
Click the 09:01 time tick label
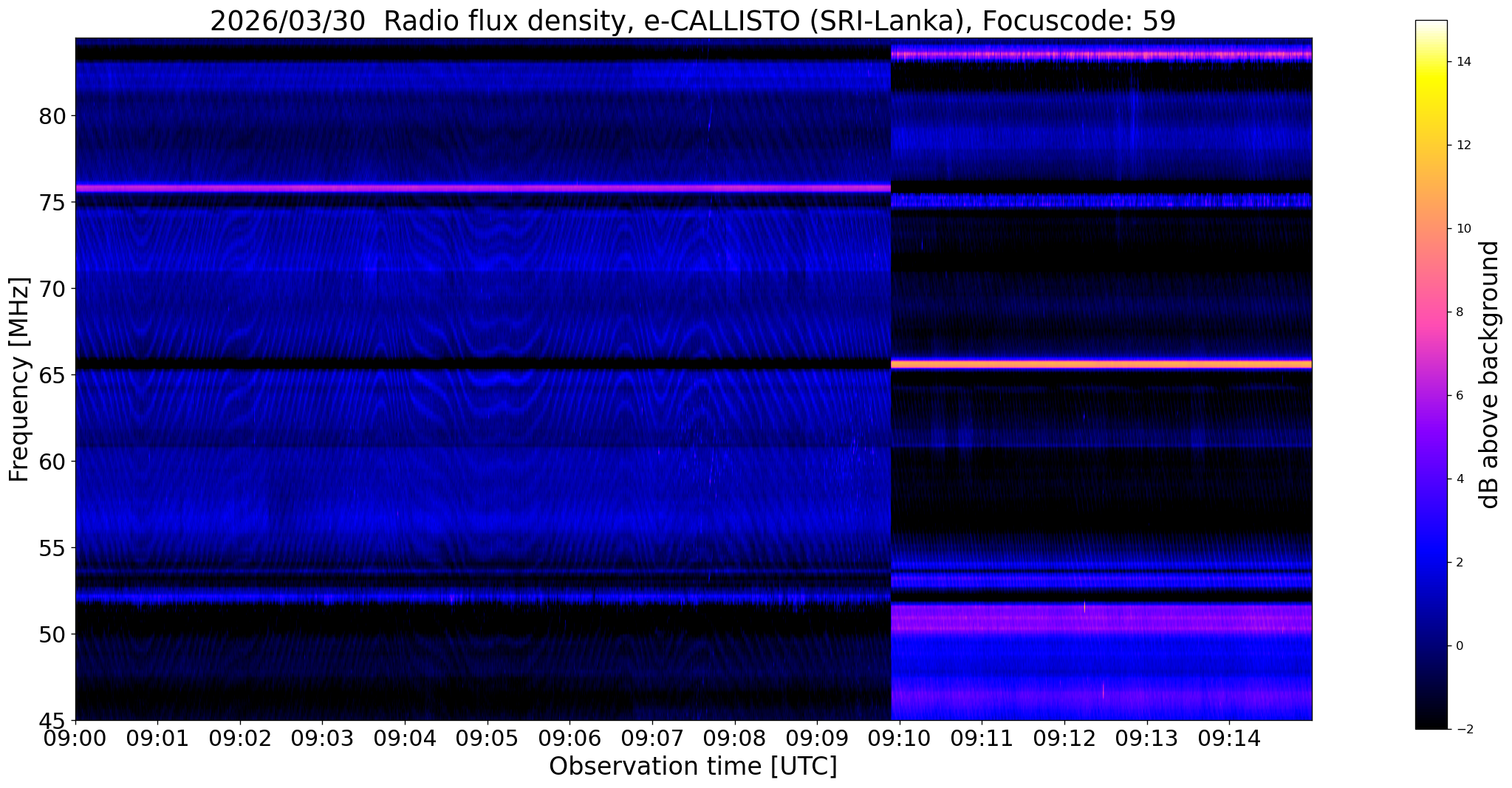tap(158, 739)
